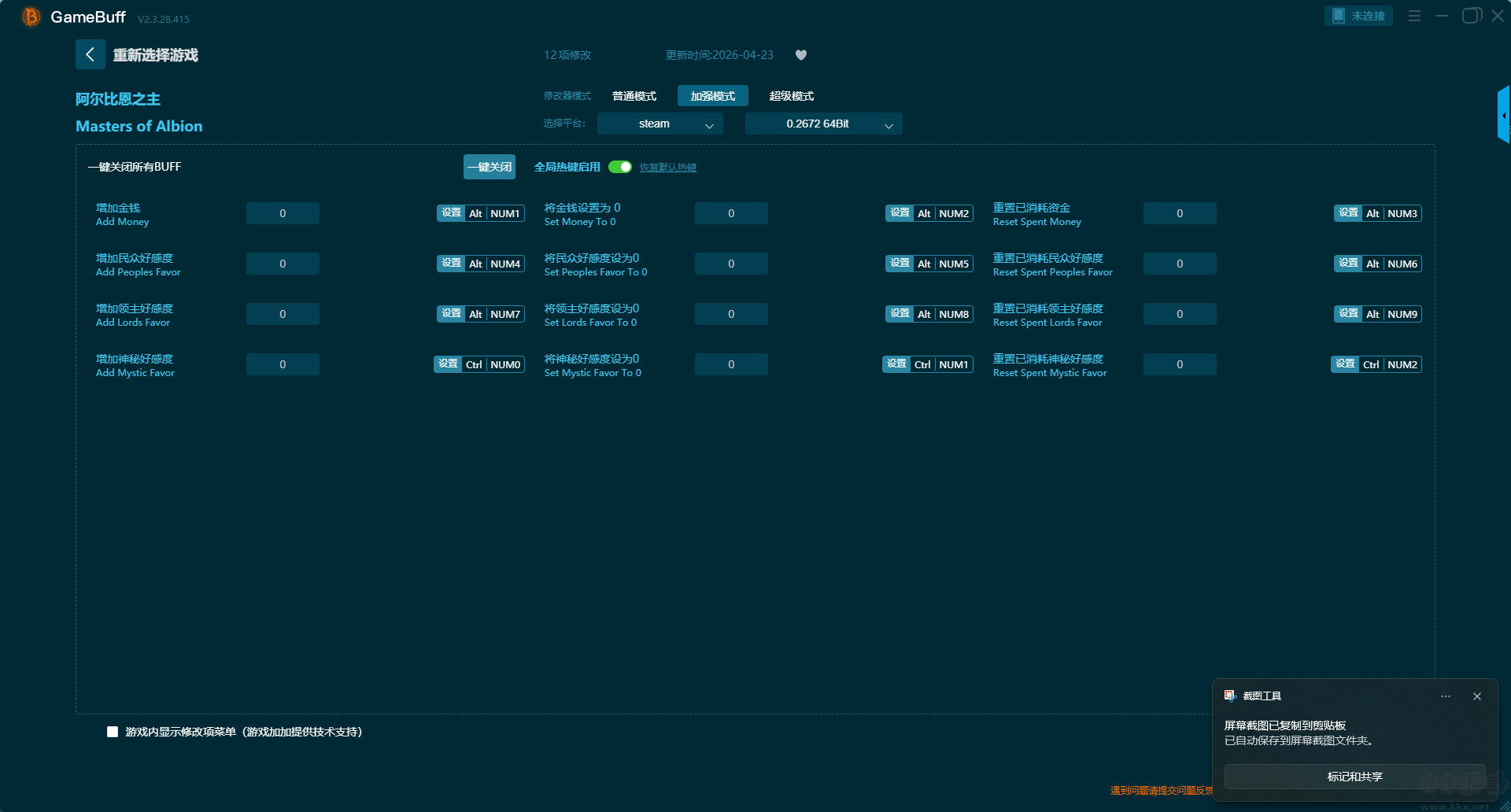This screenshot has width=1511, height=812.
Task: Click the Masters of Albion game title
Action: pos(139,126)
